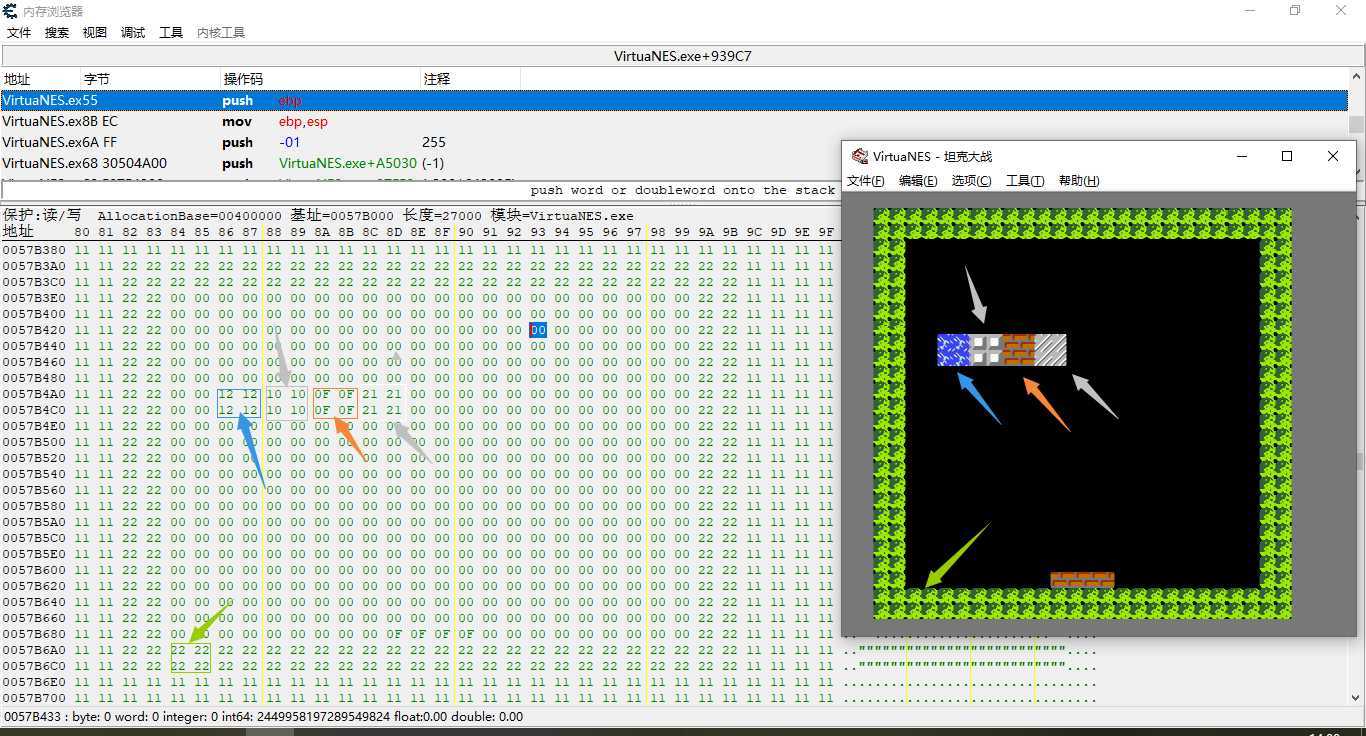The width and height of the screenshot is (1366, 736).
Task: Click the hex view's scroll-down arrow
Action: [x=1356, y=698]
